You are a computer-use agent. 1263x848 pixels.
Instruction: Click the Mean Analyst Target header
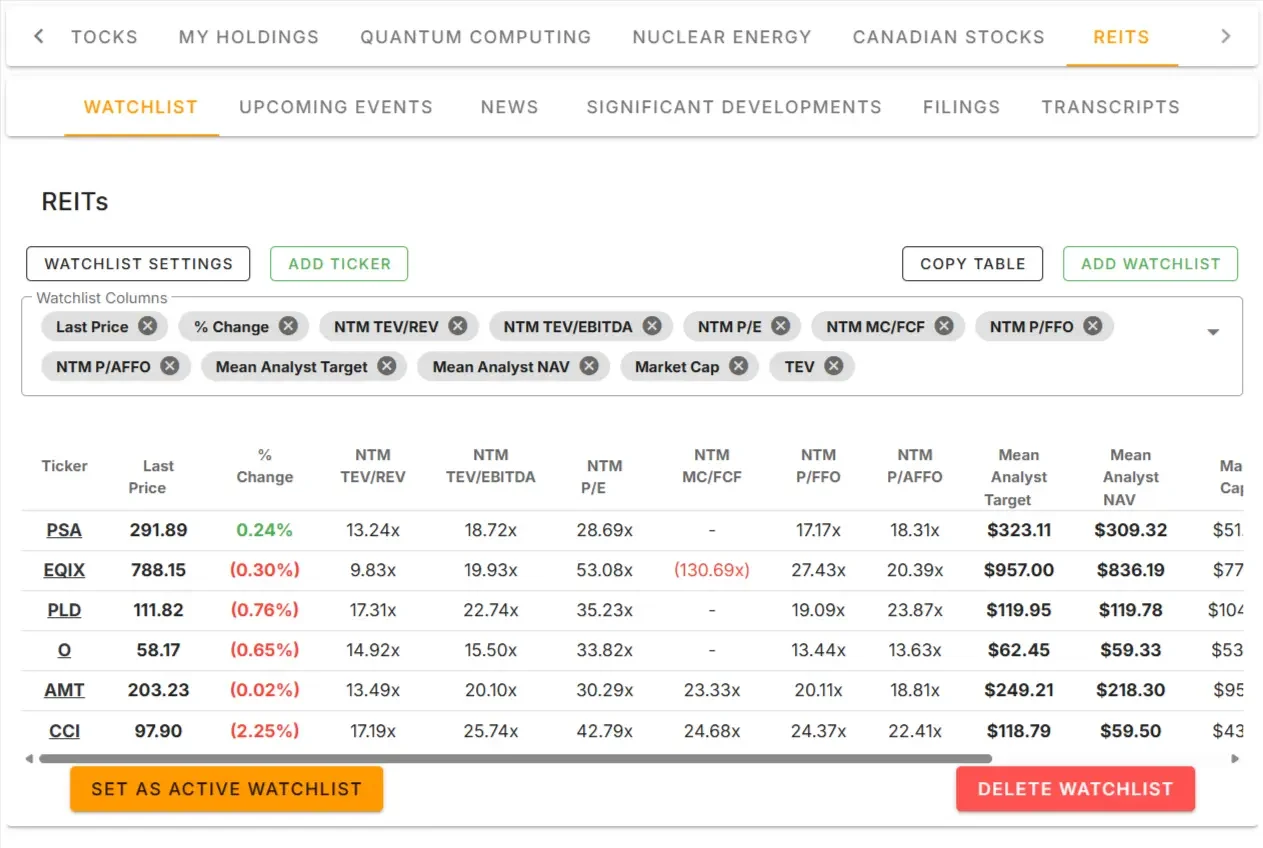click(x=1019, y=477)
